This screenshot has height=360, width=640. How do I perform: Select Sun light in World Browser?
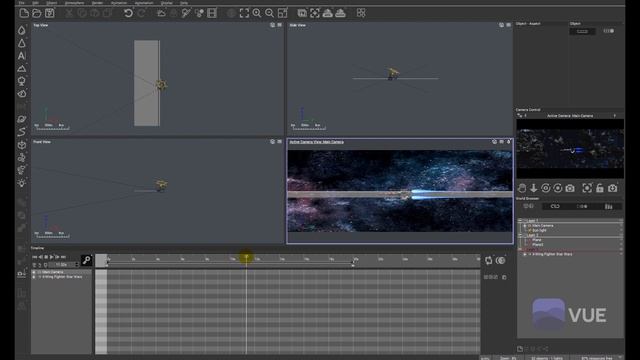[x=539, y=230]
